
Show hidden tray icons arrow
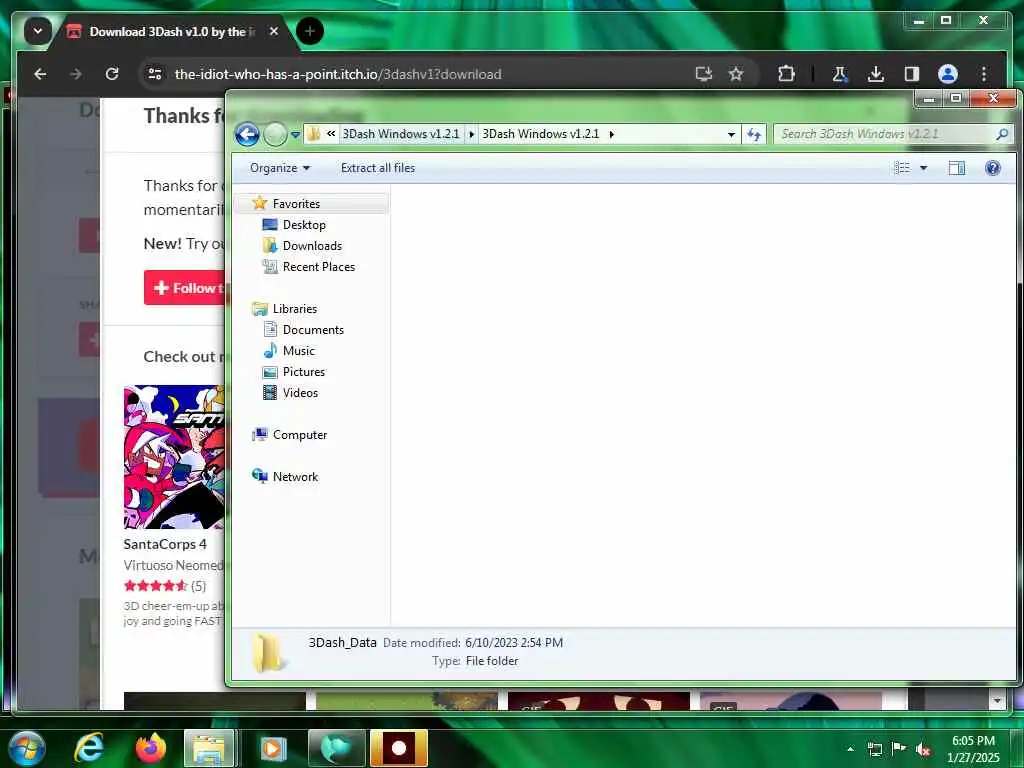(850, 749)
